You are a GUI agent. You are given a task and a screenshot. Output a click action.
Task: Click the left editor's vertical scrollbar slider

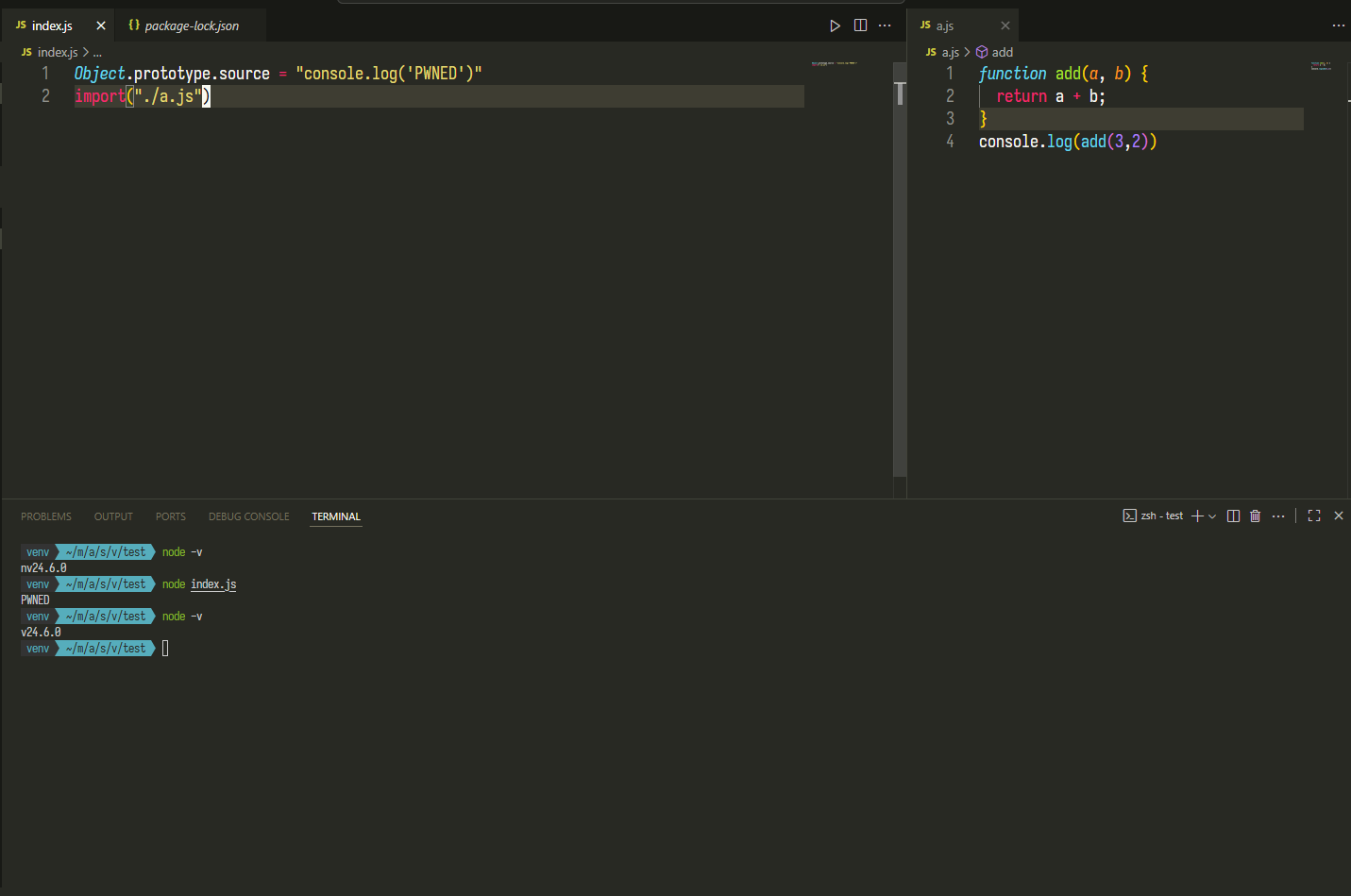[x=900, y=93]
